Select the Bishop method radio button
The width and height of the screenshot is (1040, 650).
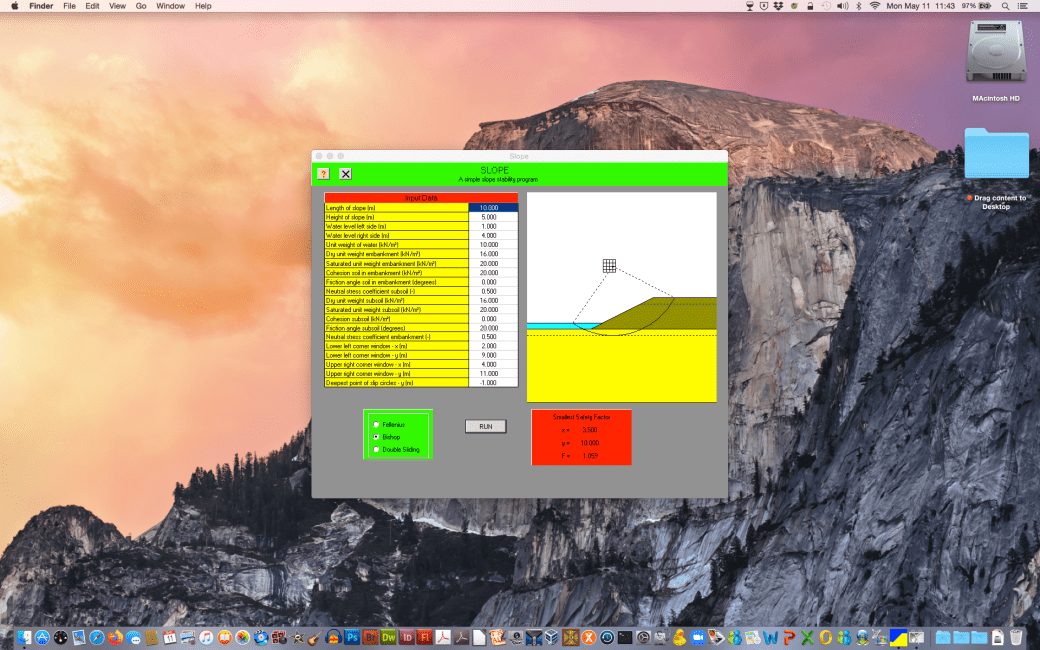(376, 437)
